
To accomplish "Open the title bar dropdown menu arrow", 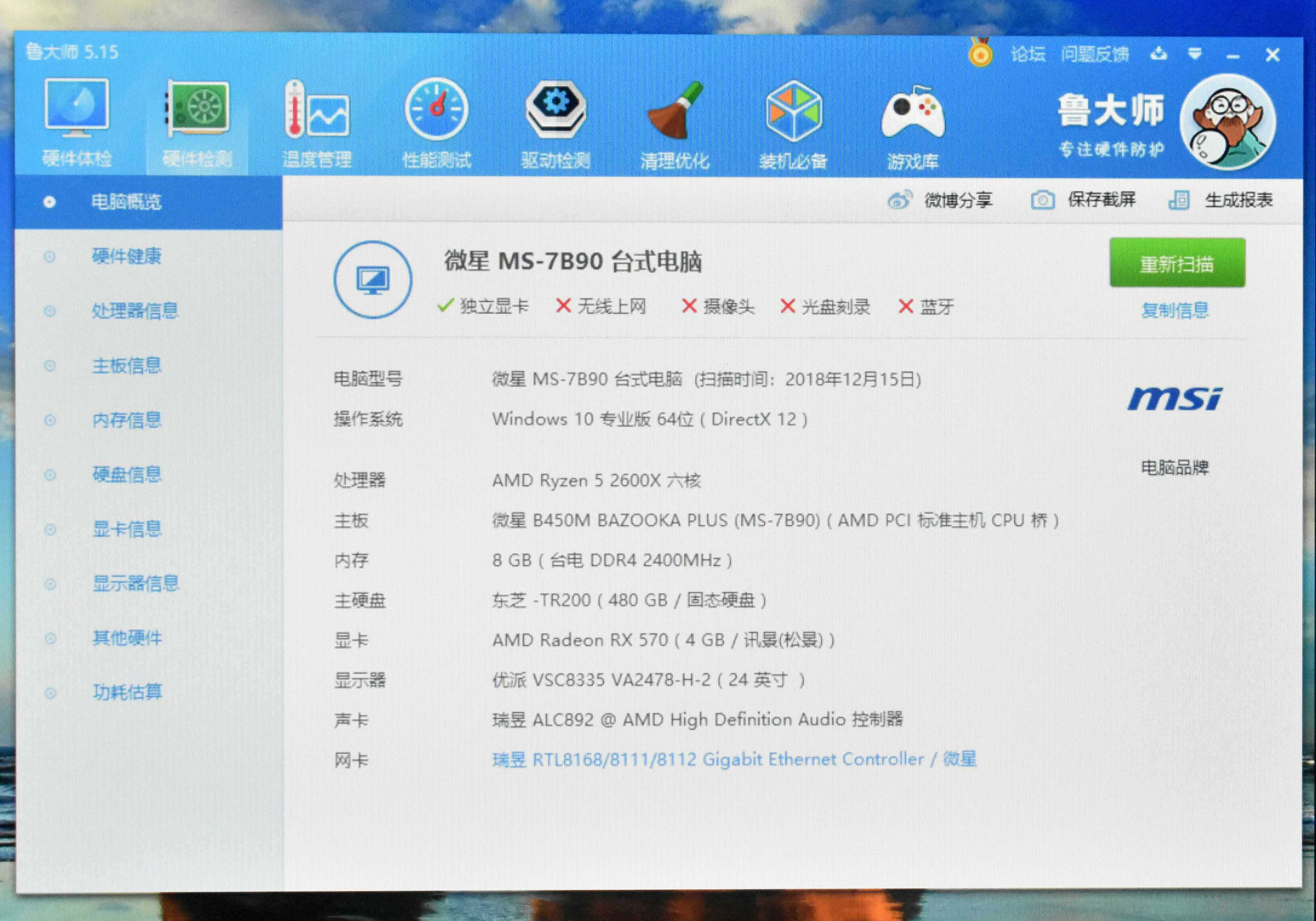I will pyautogui.click(x=1195, y=54).
